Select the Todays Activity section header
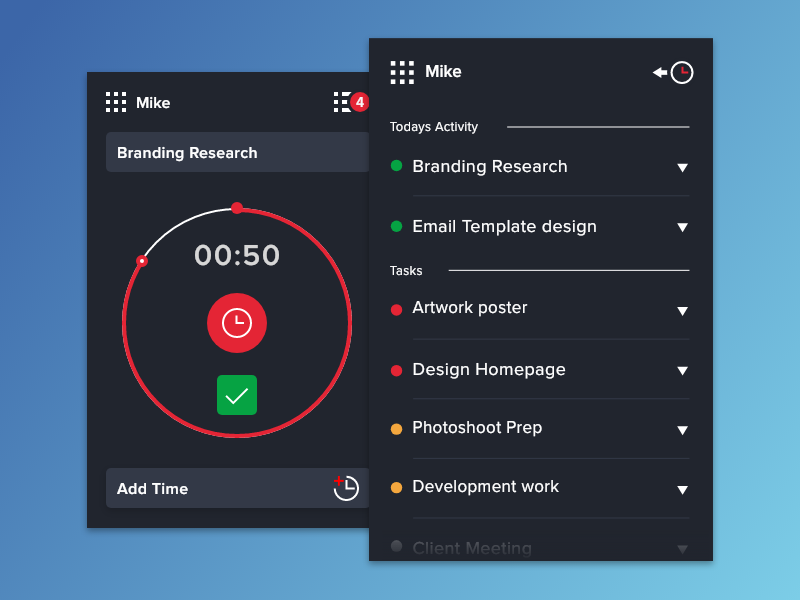 pos(433,127)
